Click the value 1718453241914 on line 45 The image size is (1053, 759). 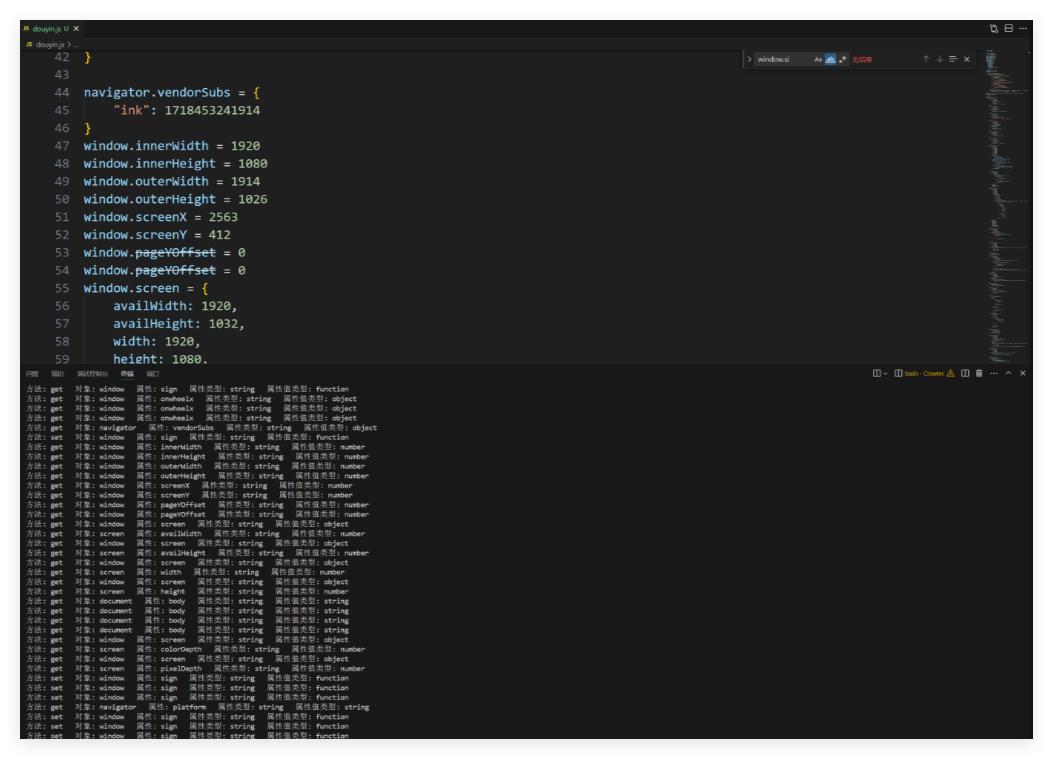(212, 110)
